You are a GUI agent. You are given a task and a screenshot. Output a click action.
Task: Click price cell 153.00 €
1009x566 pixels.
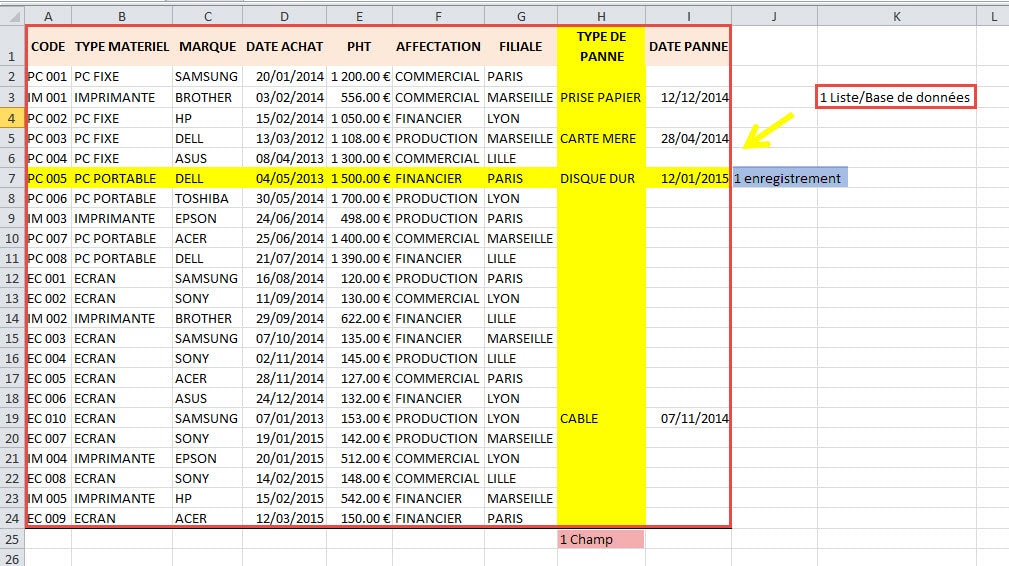359,418
